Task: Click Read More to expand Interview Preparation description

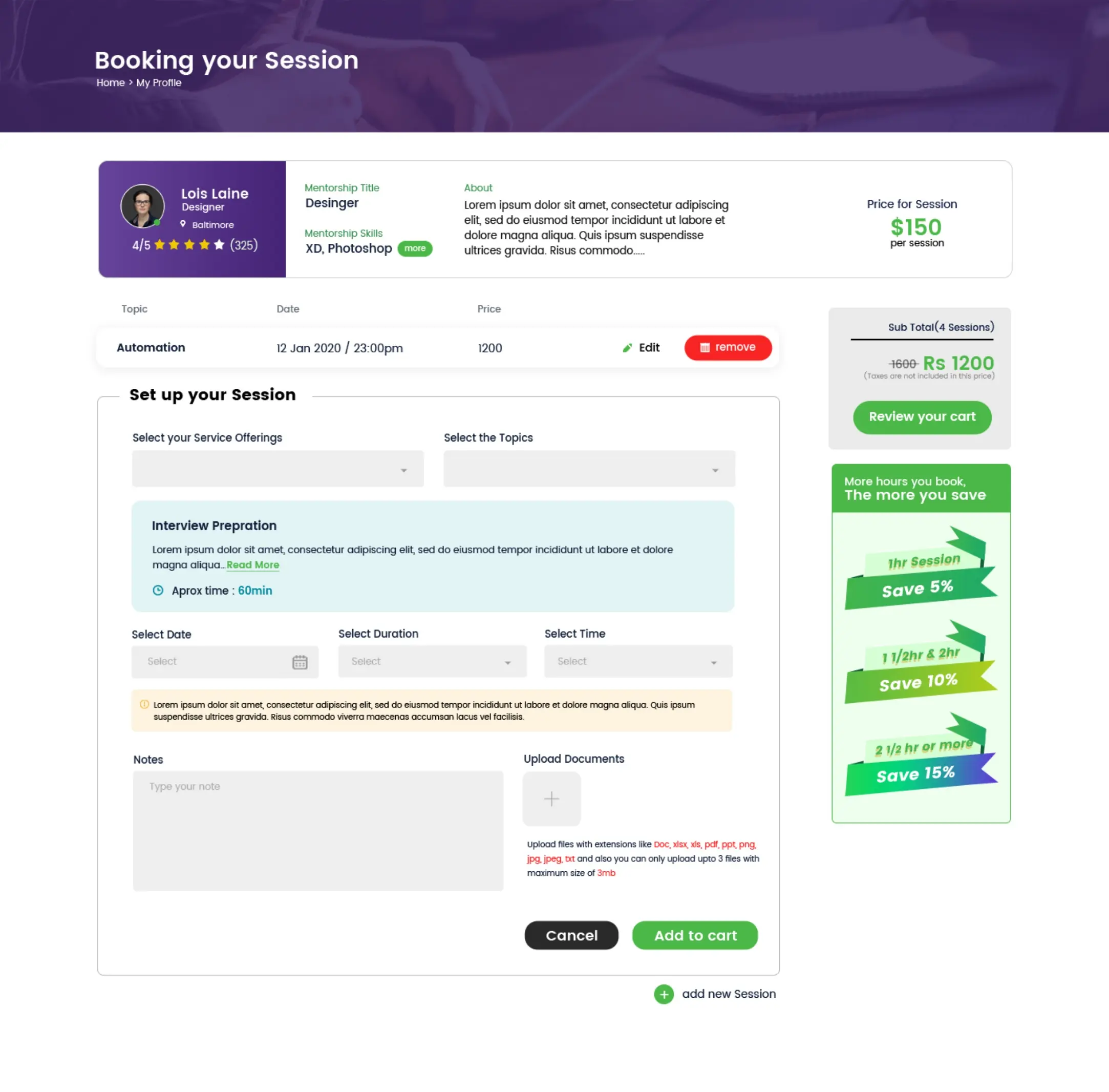Action: coord(253,564)
